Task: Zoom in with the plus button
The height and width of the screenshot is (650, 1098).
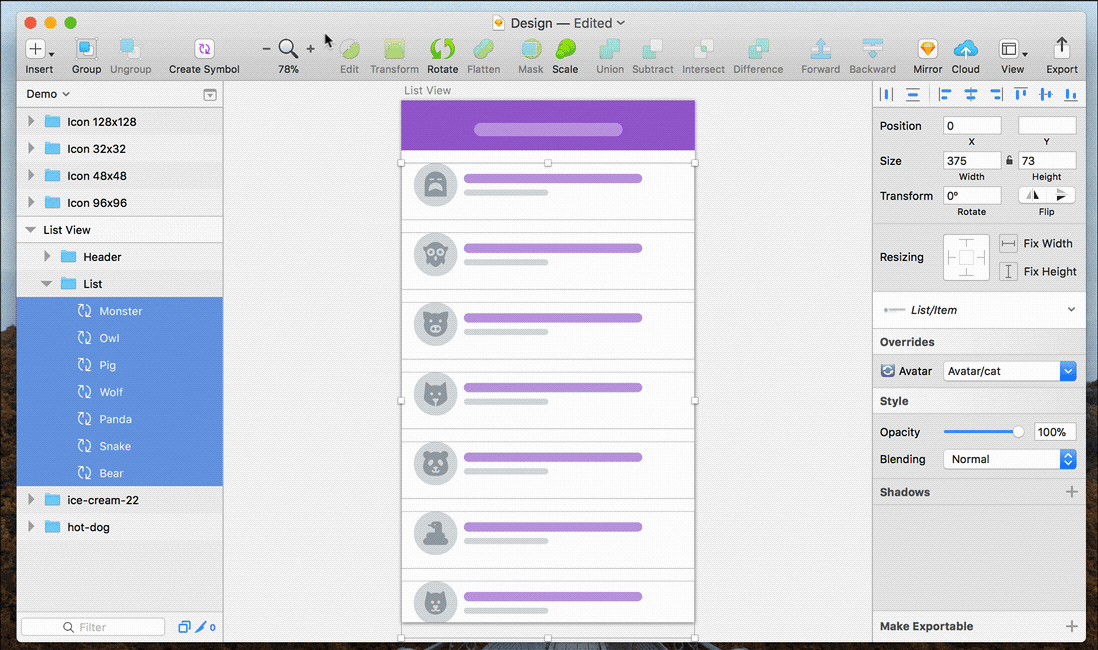Action: coord(310,49)
